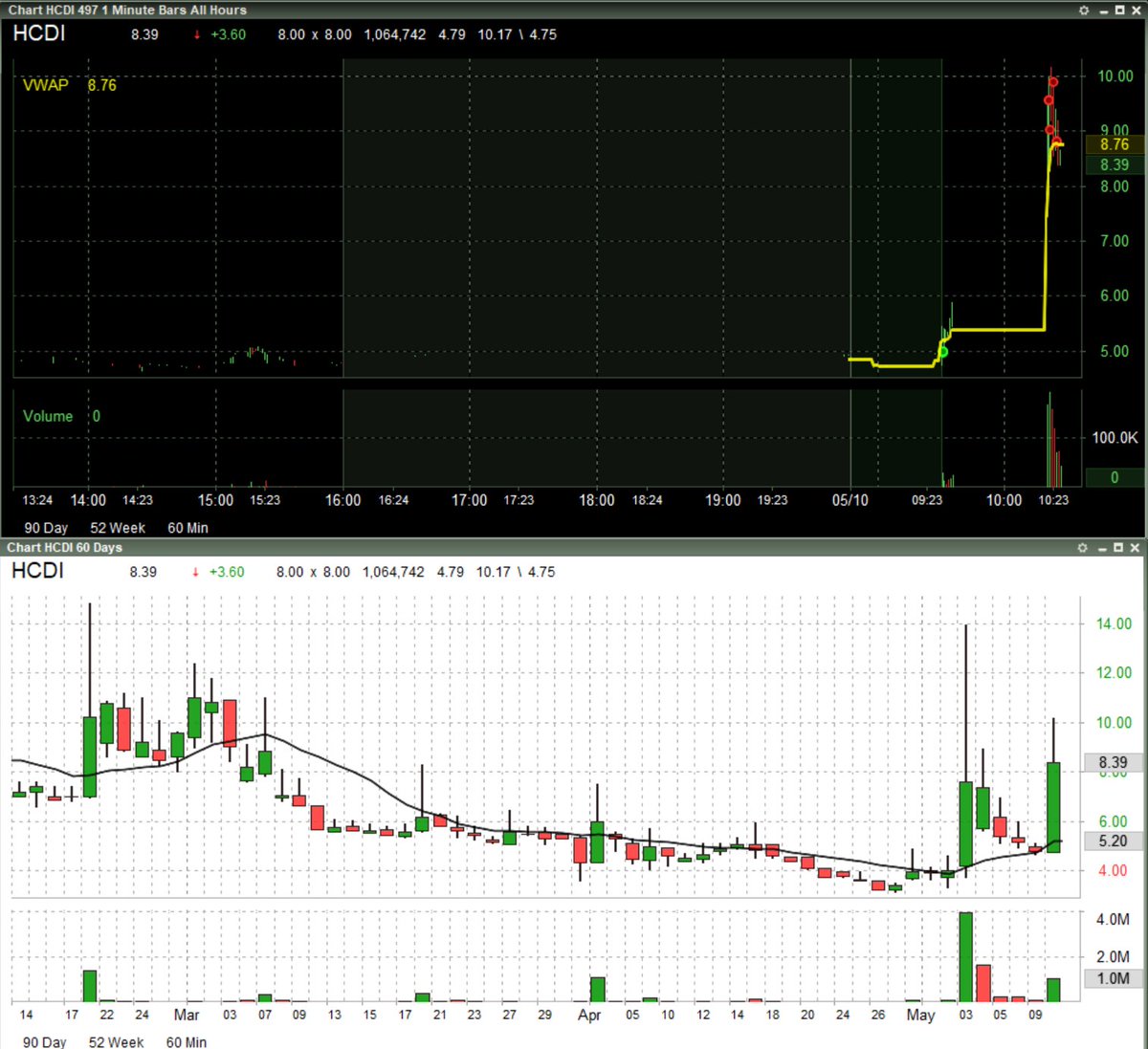Select the yellow VWAP indicator label
This screenshot has width=1148, height=1049.
pyautogui.click(x=46, y=85)
